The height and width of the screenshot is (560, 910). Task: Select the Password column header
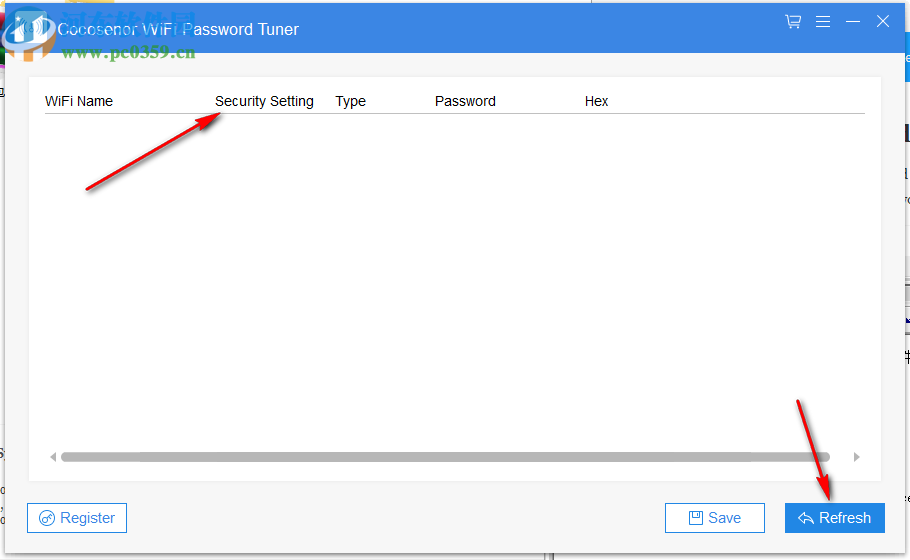465,101
